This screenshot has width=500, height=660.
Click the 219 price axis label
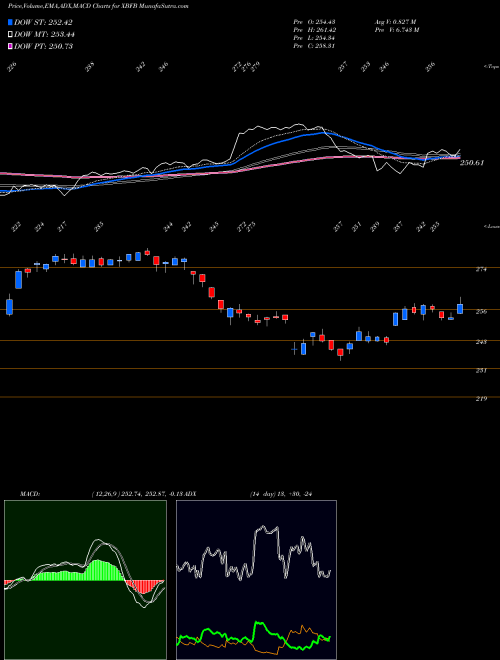pyautogui.click(x=481, y=398)
